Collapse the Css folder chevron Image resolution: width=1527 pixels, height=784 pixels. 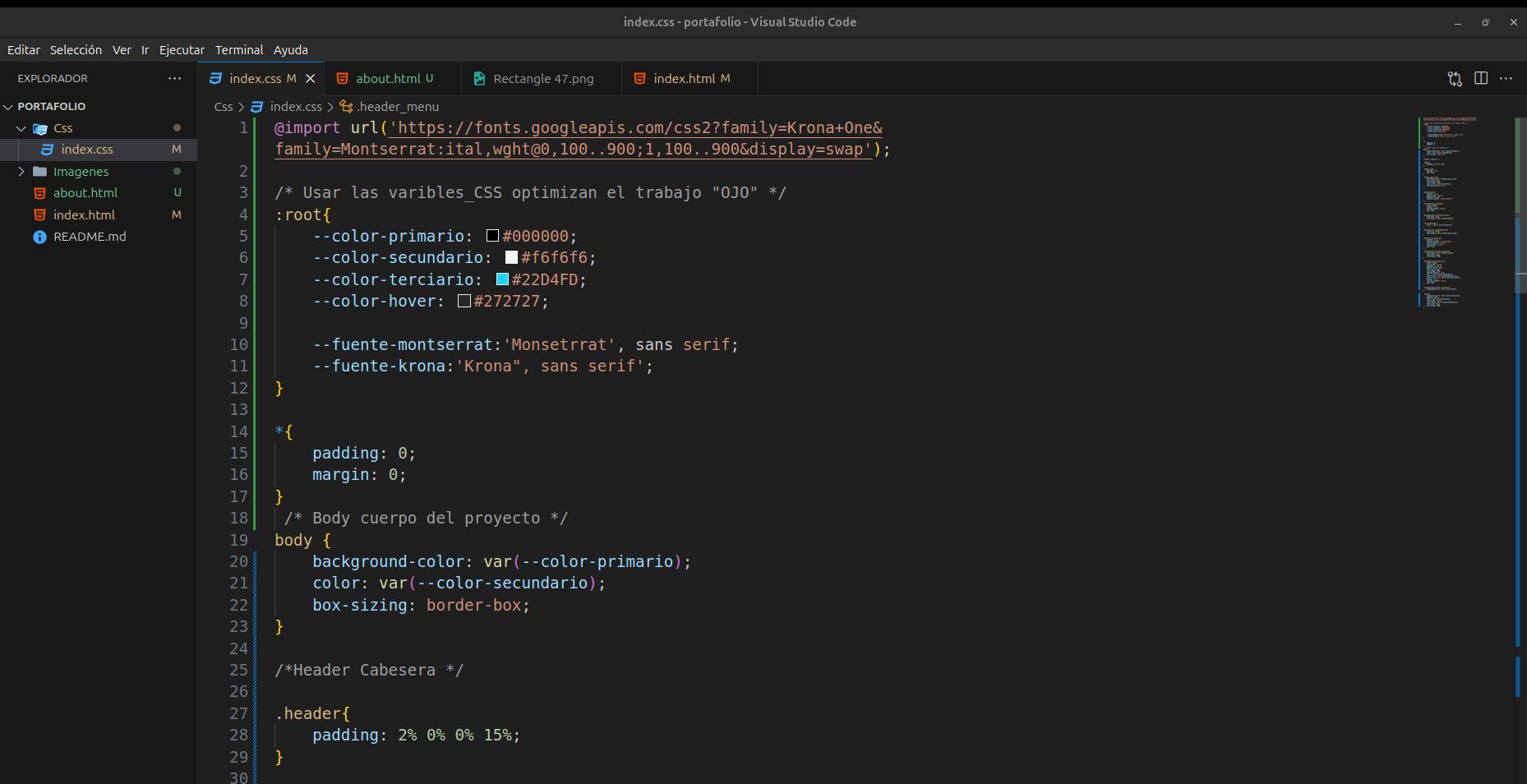(21, 128)
